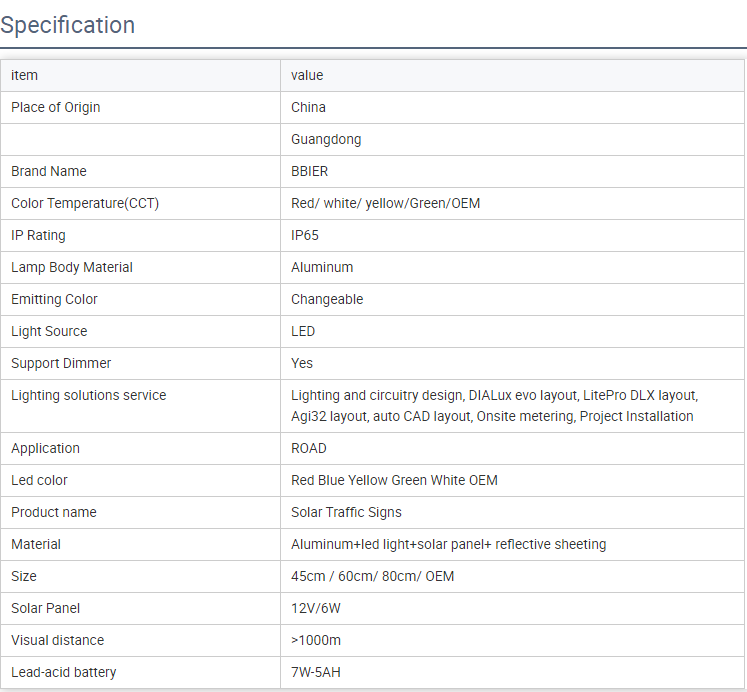Click the LED light source value
The height and width of the screenshot is (692, 747).
coord(303,331)
